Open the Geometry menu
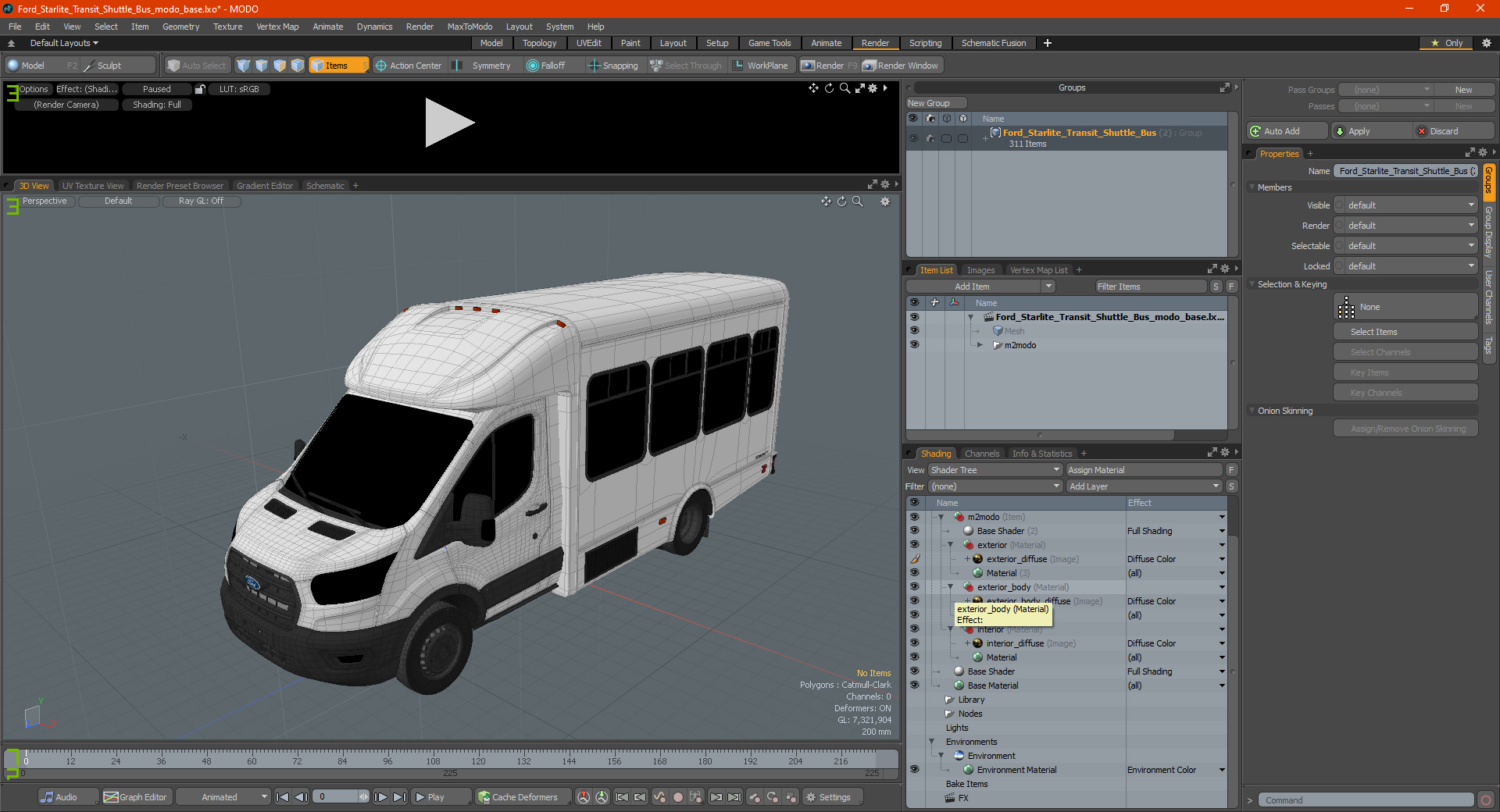 [180, 27]
